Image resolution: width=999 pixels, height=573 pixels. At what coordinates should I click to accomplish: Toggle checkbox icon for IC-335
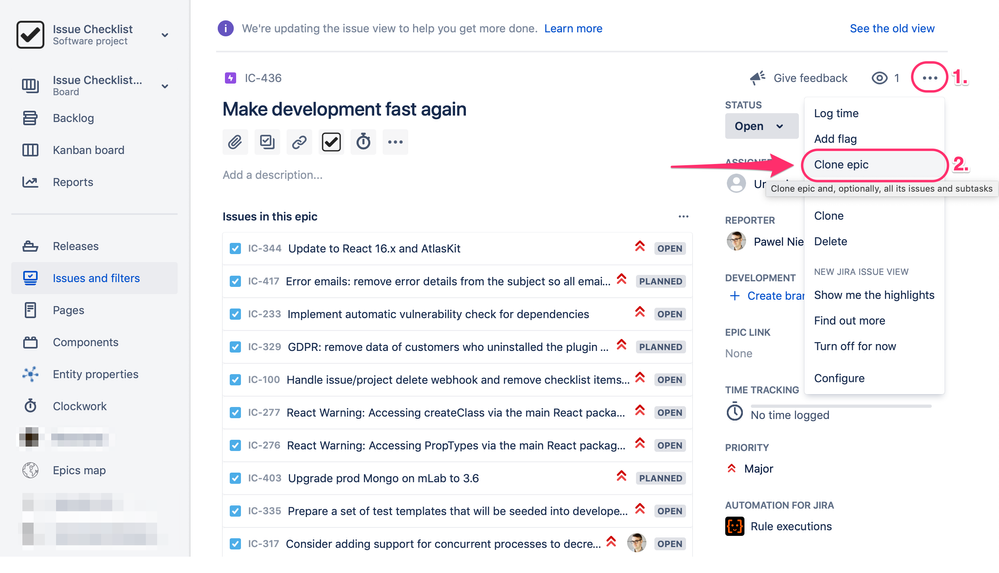235,511
